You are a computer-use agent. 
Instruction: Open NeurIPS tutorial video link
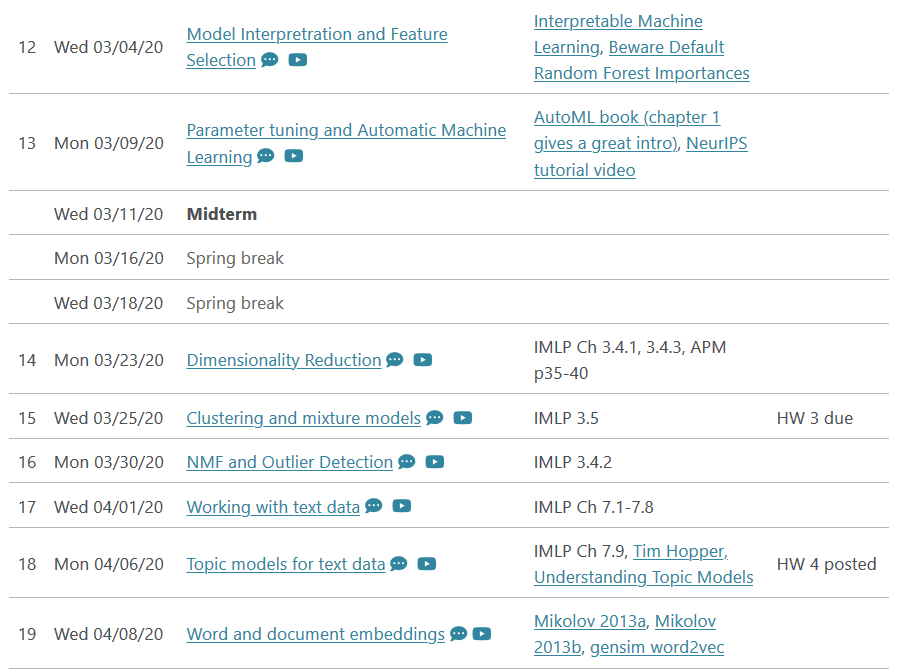716,144
